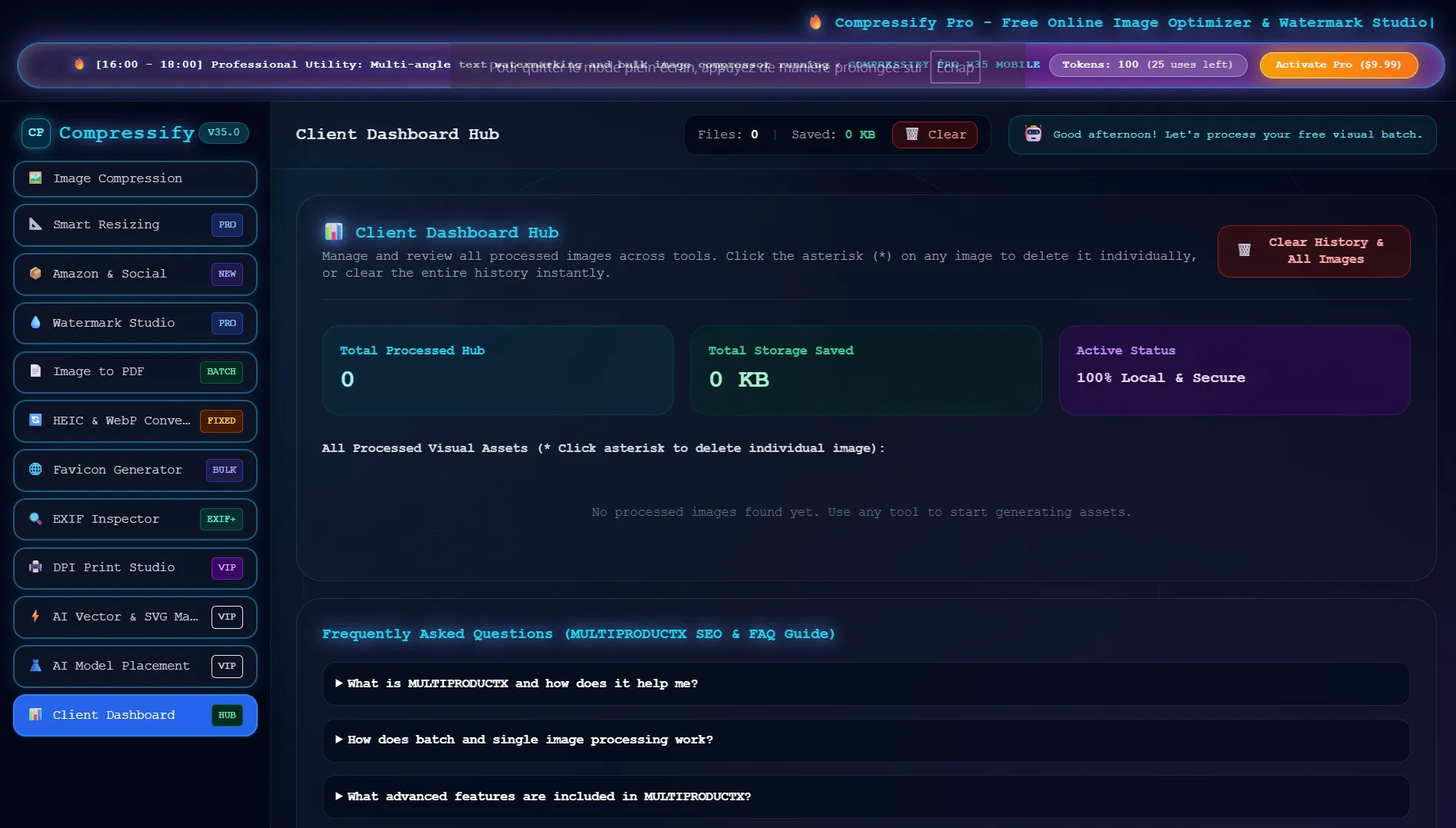Click the robot assistant icon beside greeting
Screen dimensions: 1456x828
1033,135
